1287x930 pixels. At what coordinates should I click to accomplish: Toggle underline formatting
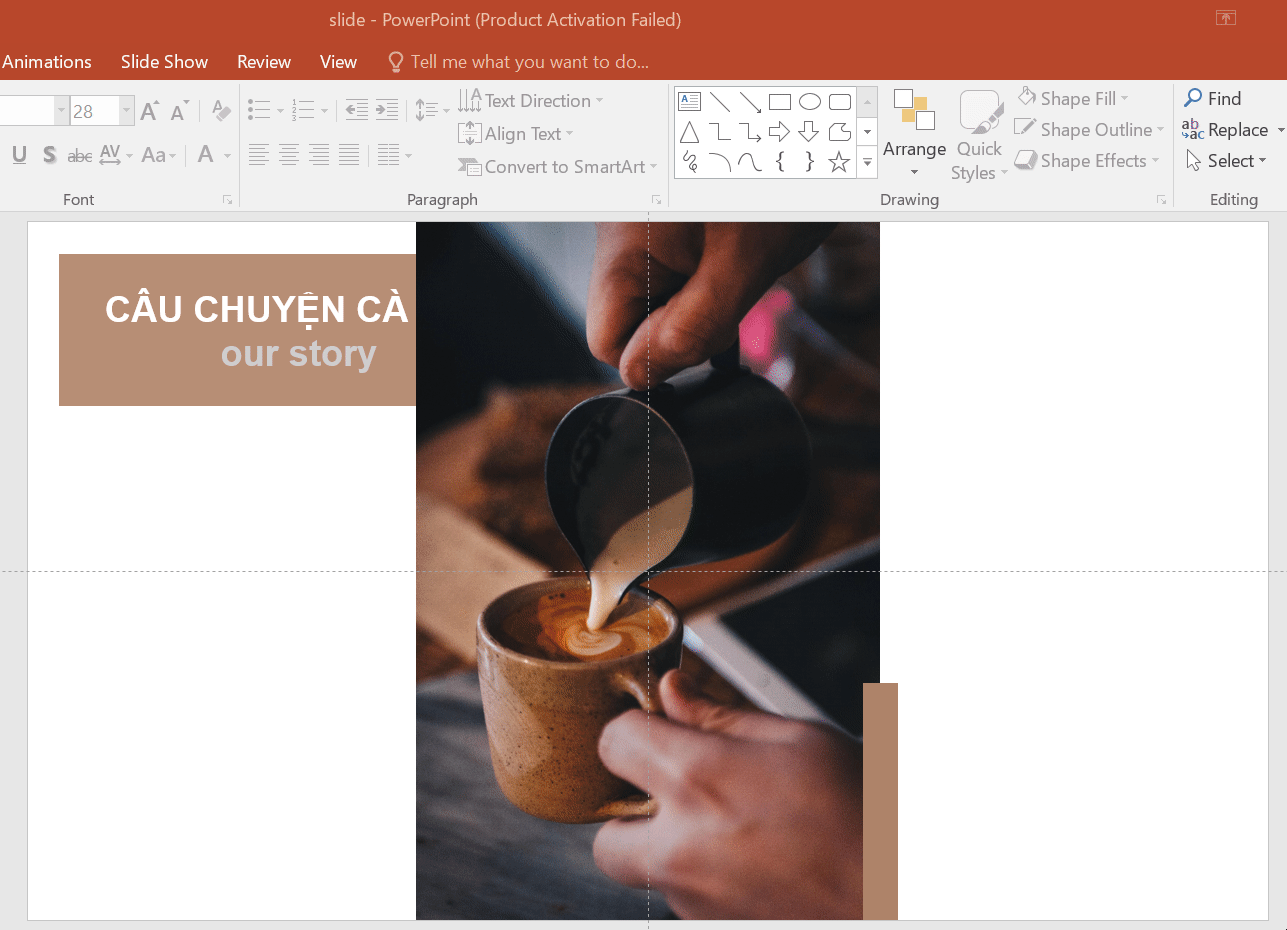click(x=18, y=155)
